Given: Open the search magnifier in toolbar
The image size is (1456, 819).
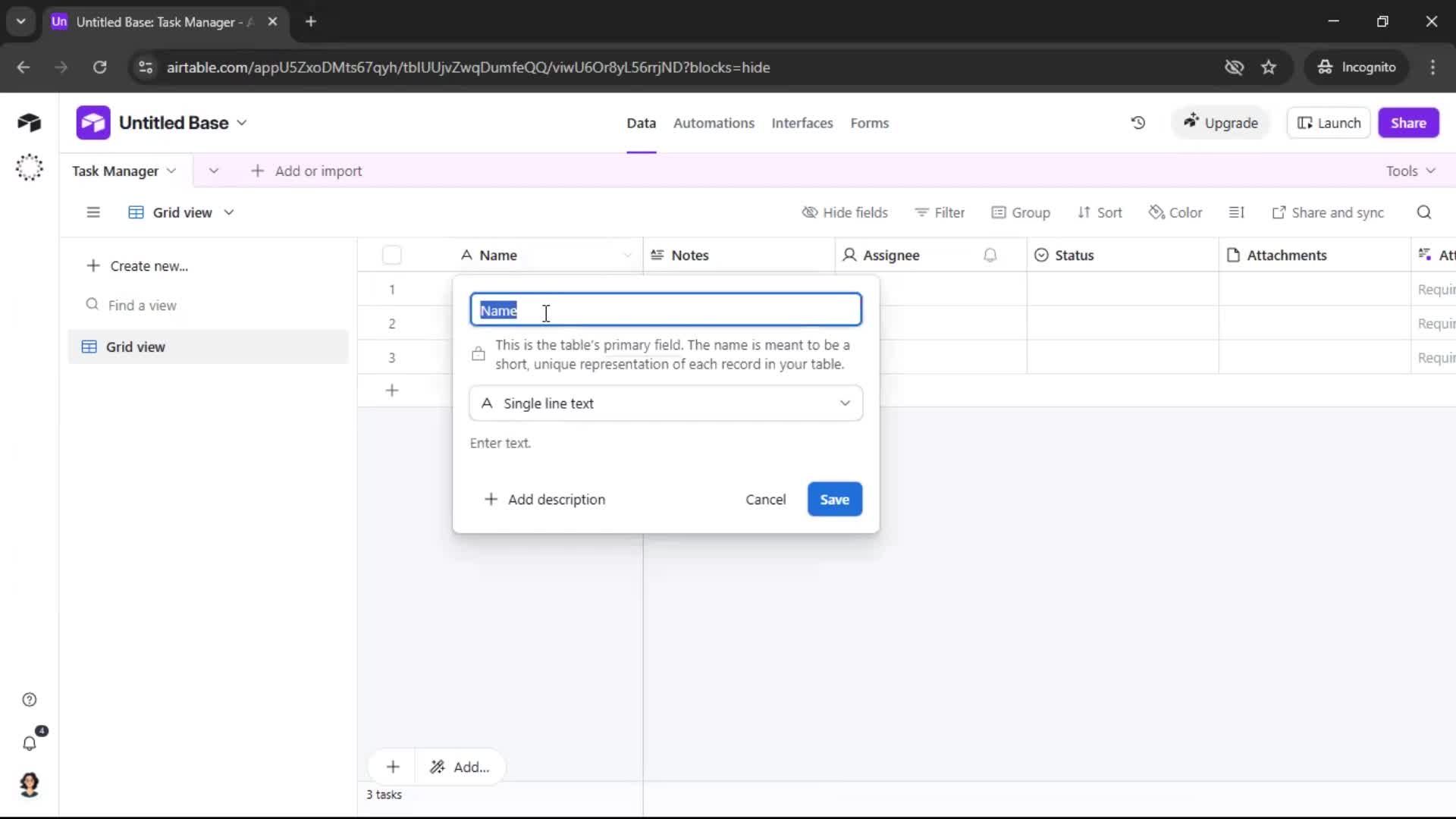Looking at the screenshot, I should click(1423, 212).
